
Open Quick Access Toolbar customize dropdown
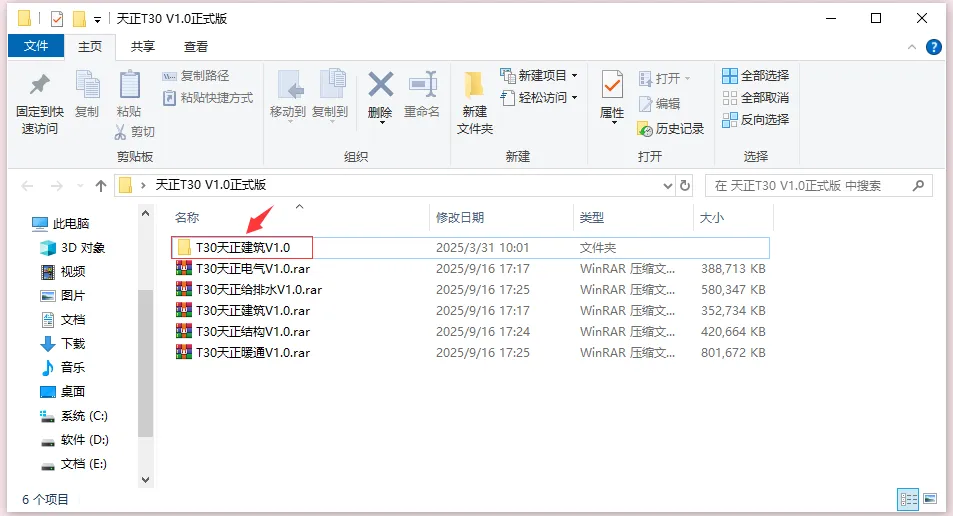(97, 20)
